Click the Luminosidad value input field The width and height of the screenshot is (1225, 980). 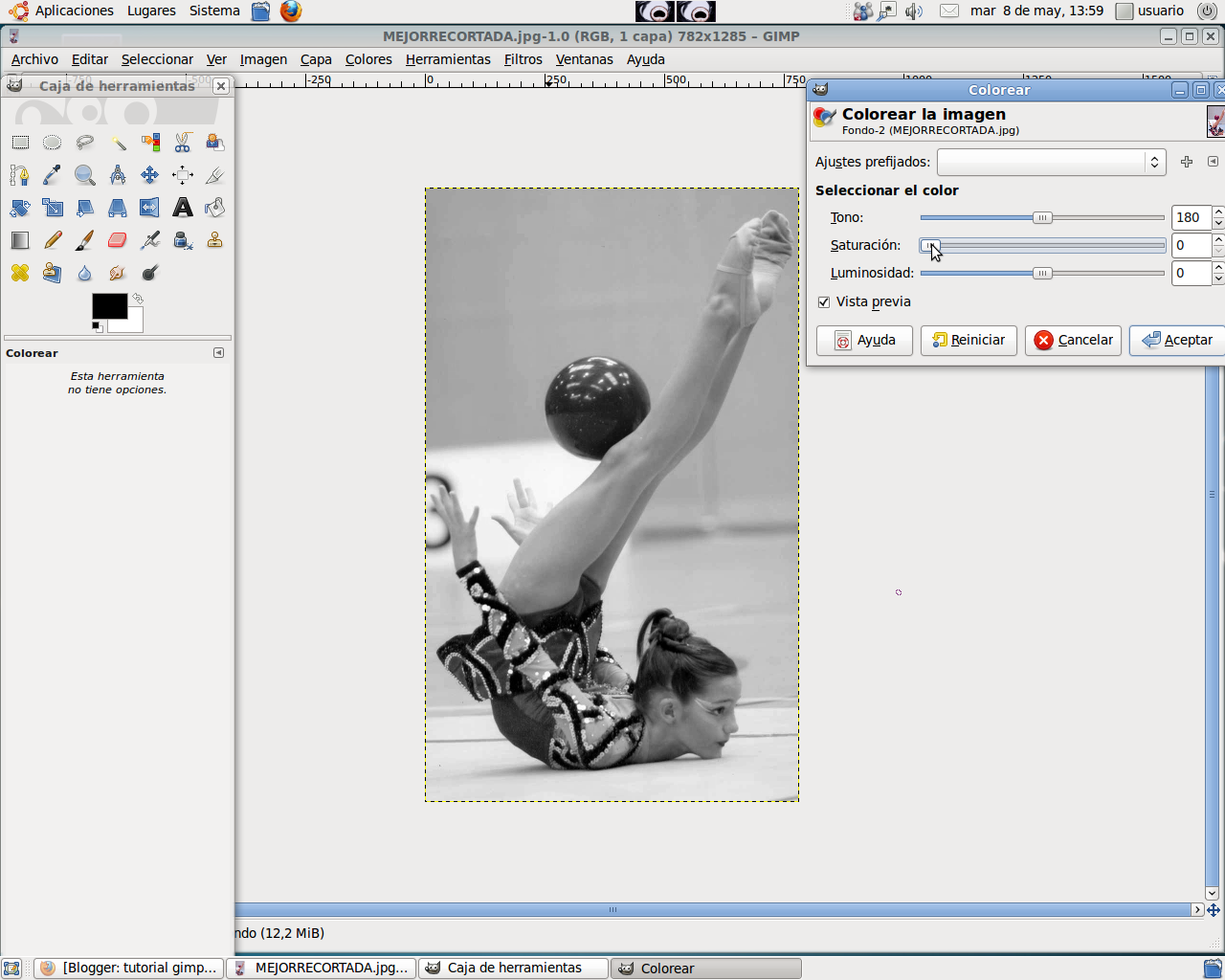pos(1192,274)
